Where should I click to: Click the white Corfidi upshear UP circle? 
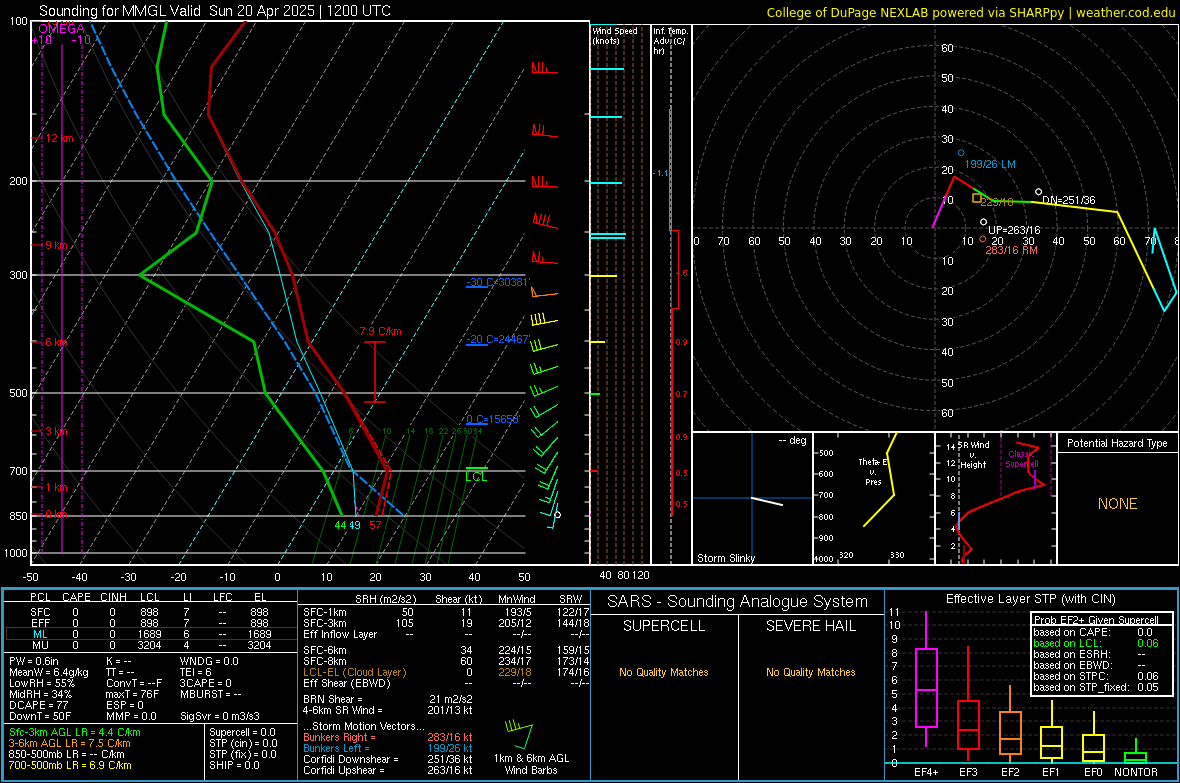coord(984,222)
